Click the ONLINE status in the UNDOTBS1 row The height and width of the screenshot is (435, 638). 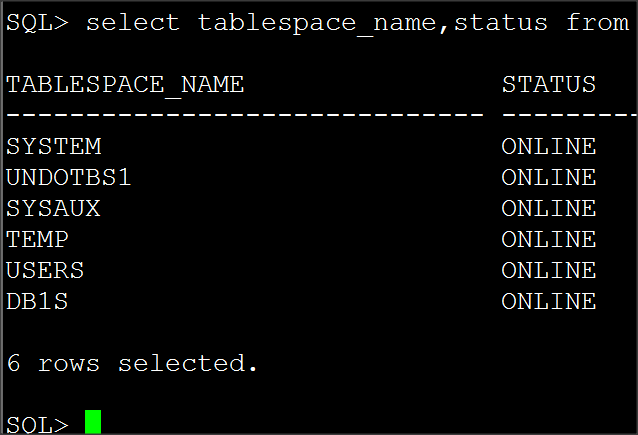[x=549, y=178]
